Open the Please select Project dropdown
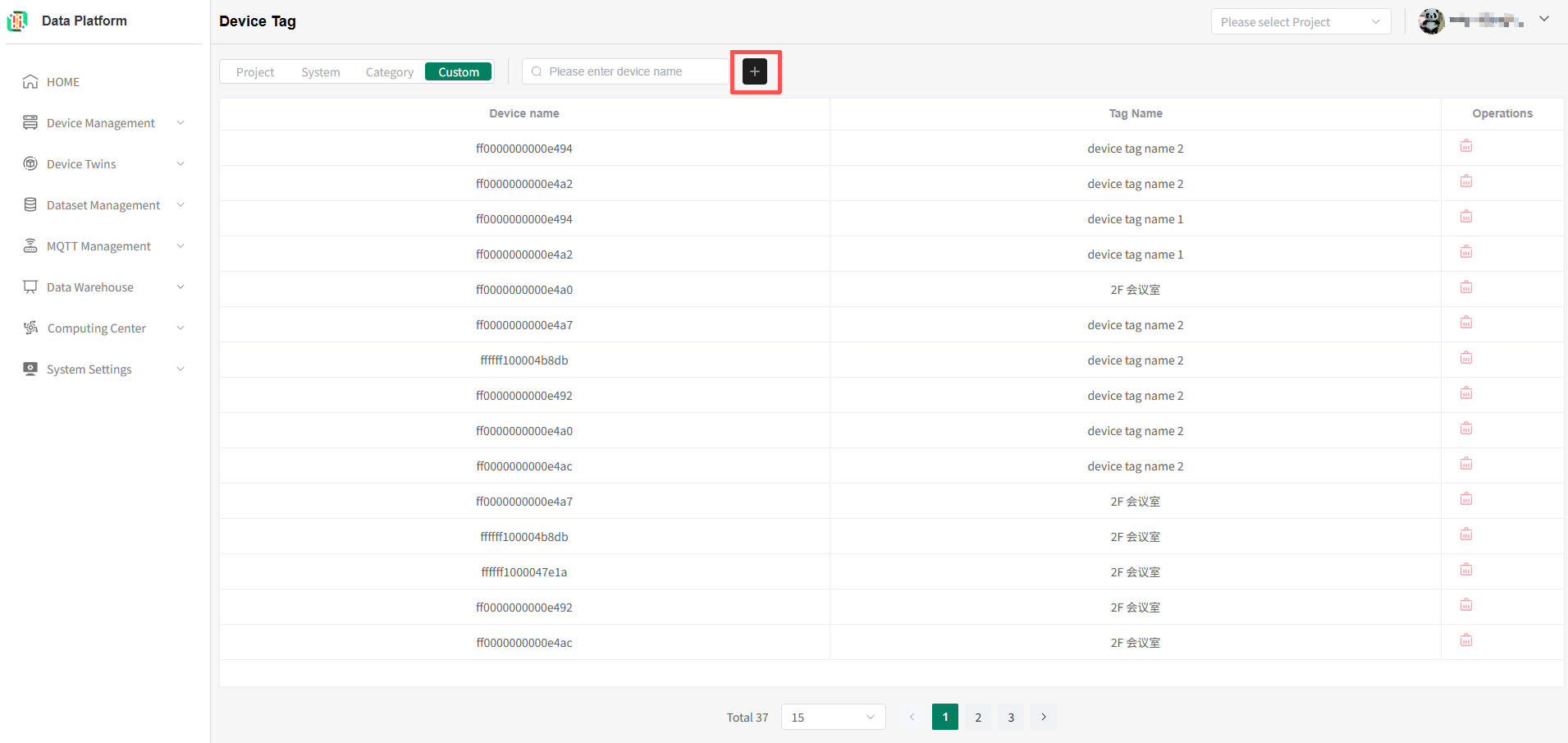Screen dimensions: 1568x743 pyautogui.click(x=1300, y=22)
